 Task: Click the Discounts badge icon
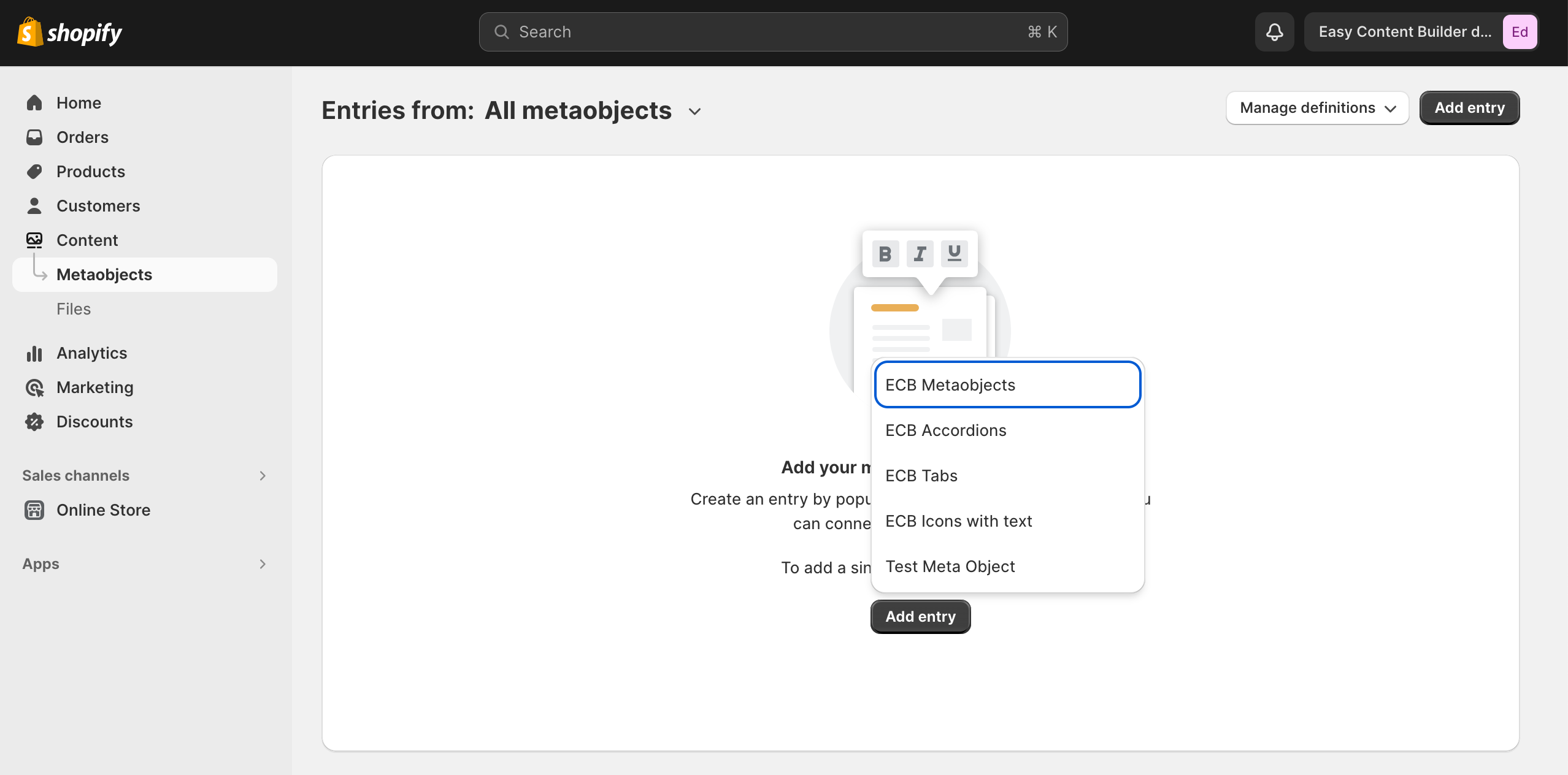34,422
